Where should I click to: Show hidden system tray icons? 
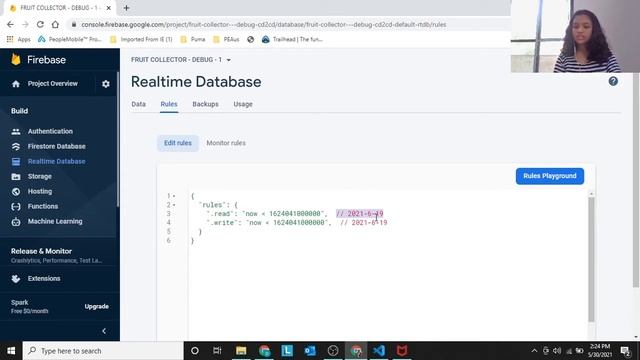point(534,351)
